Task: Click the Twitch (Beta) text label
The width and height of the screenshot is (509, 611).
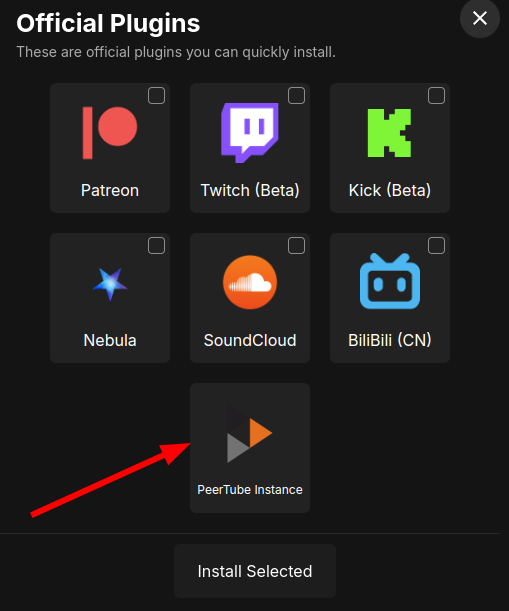Action: [250, 191]
